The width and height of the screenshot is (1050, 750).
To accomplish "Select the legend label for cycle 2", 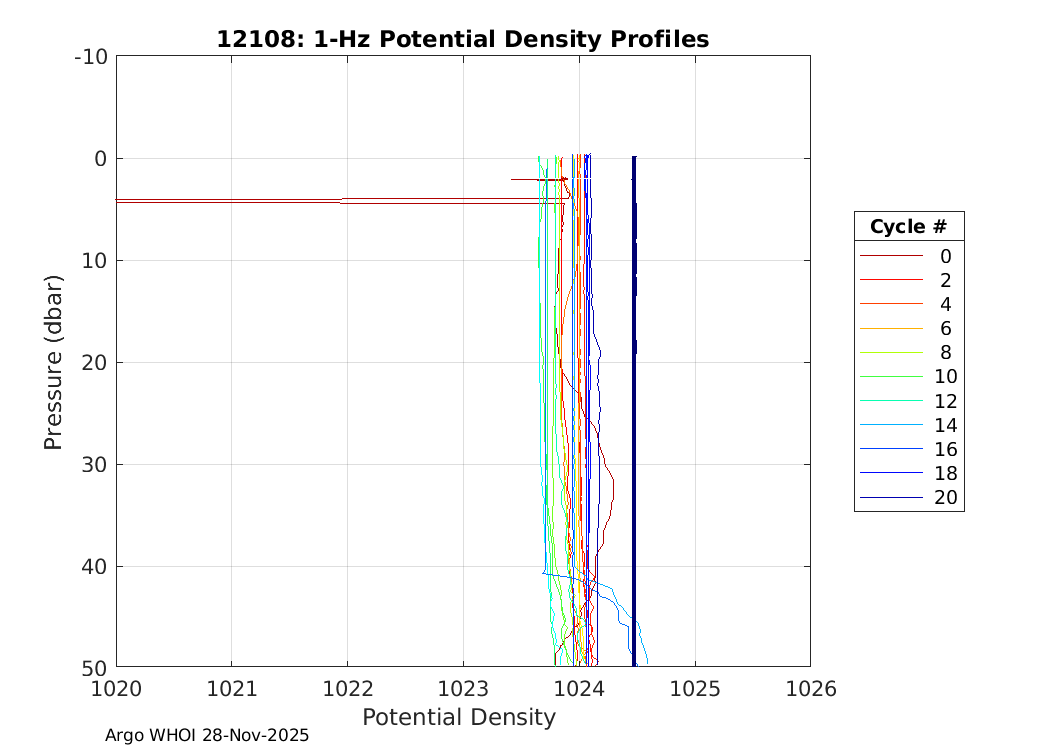I will pyautogui.click(x=945, y=280).
